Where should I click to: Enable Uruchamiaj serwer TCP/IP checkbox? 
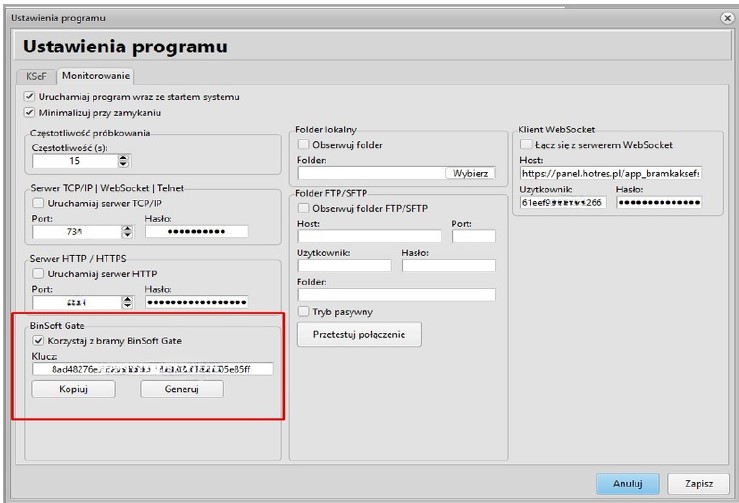coord(39,203)
